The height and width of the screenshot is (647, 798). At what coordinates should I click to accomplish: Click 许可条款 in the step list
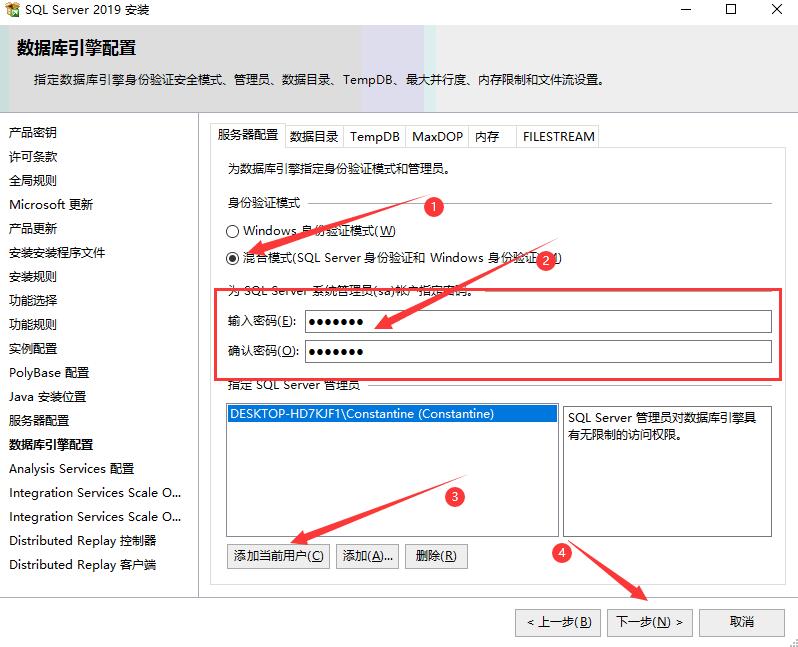(33, 156)
